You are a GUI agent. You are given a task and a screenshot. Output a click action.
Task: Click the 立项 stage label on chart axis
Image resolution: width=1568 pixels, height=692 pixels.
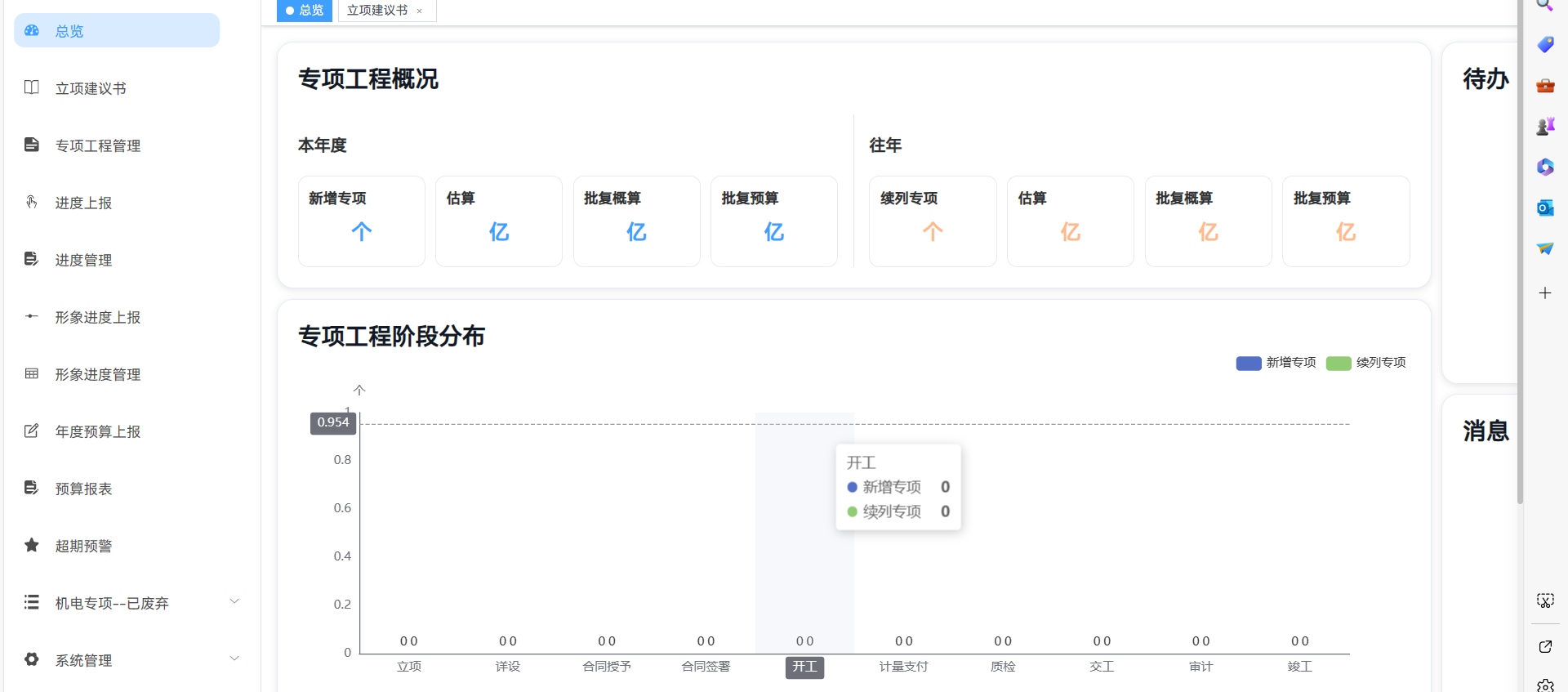coord(409,667)
